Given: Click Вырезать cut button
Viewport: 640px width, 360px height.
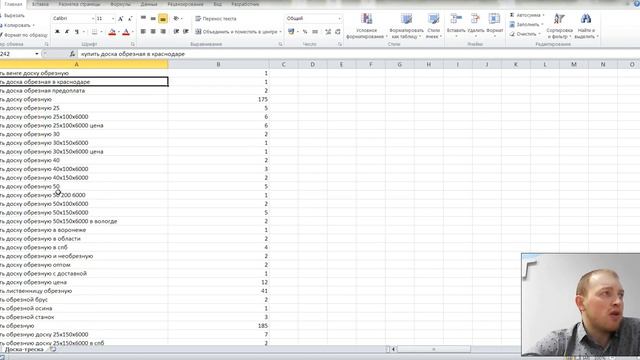Looking at the screenshot, I should pyautogui.click(x=12, y=16).
